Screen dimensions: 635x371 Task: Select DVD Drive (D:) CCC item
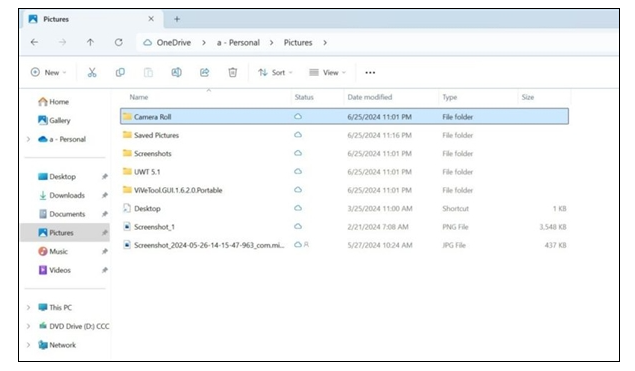74,326
